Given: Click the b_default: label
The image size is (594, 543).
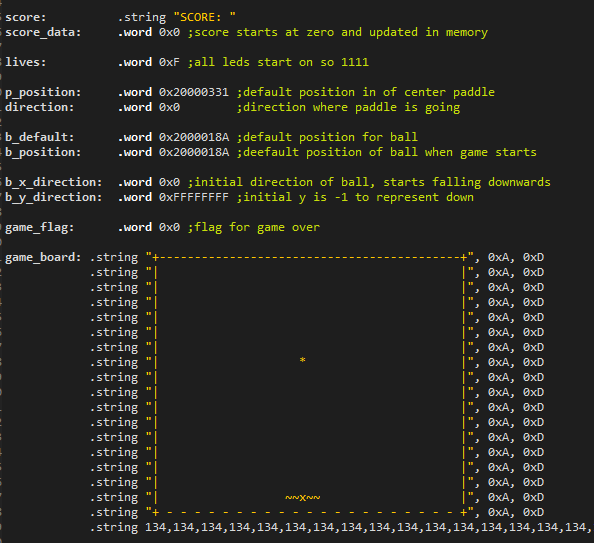Looking at the screenshot, I should (x=39, y=138).
